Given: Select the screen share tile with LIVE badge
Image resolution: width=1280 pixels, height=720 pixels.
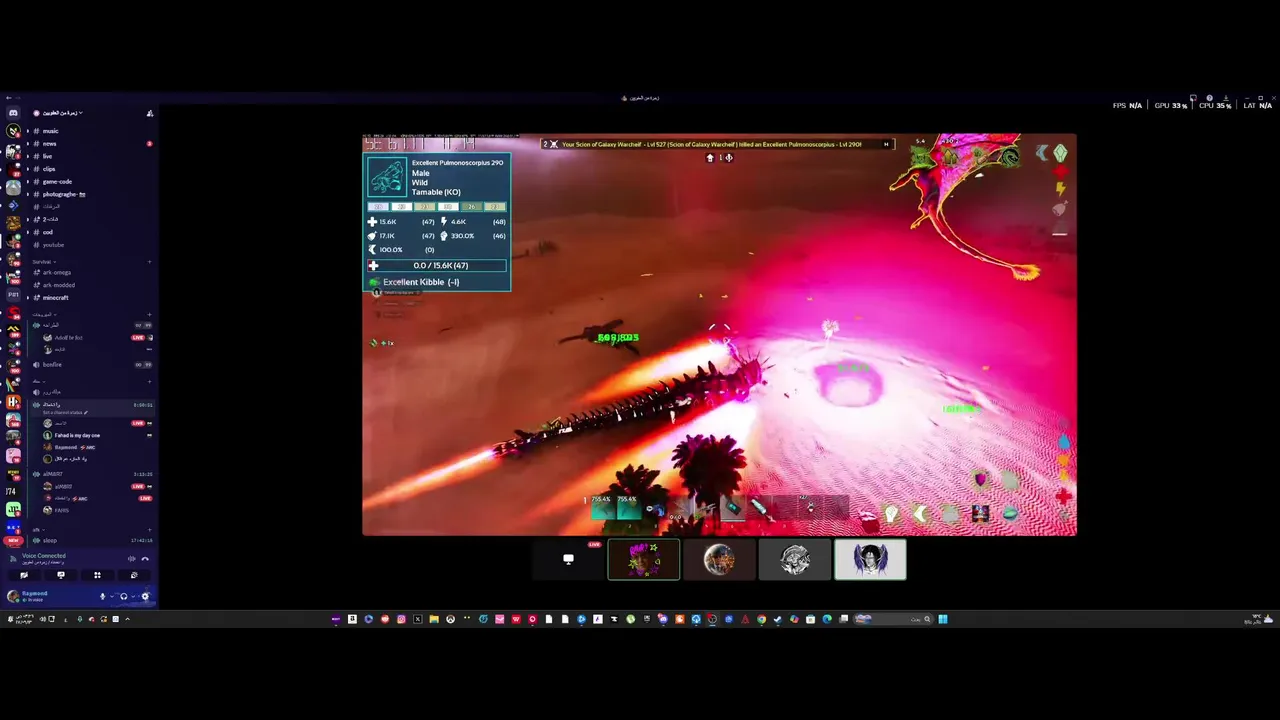Looking at the screenshot, I should (x=568, y=560).
